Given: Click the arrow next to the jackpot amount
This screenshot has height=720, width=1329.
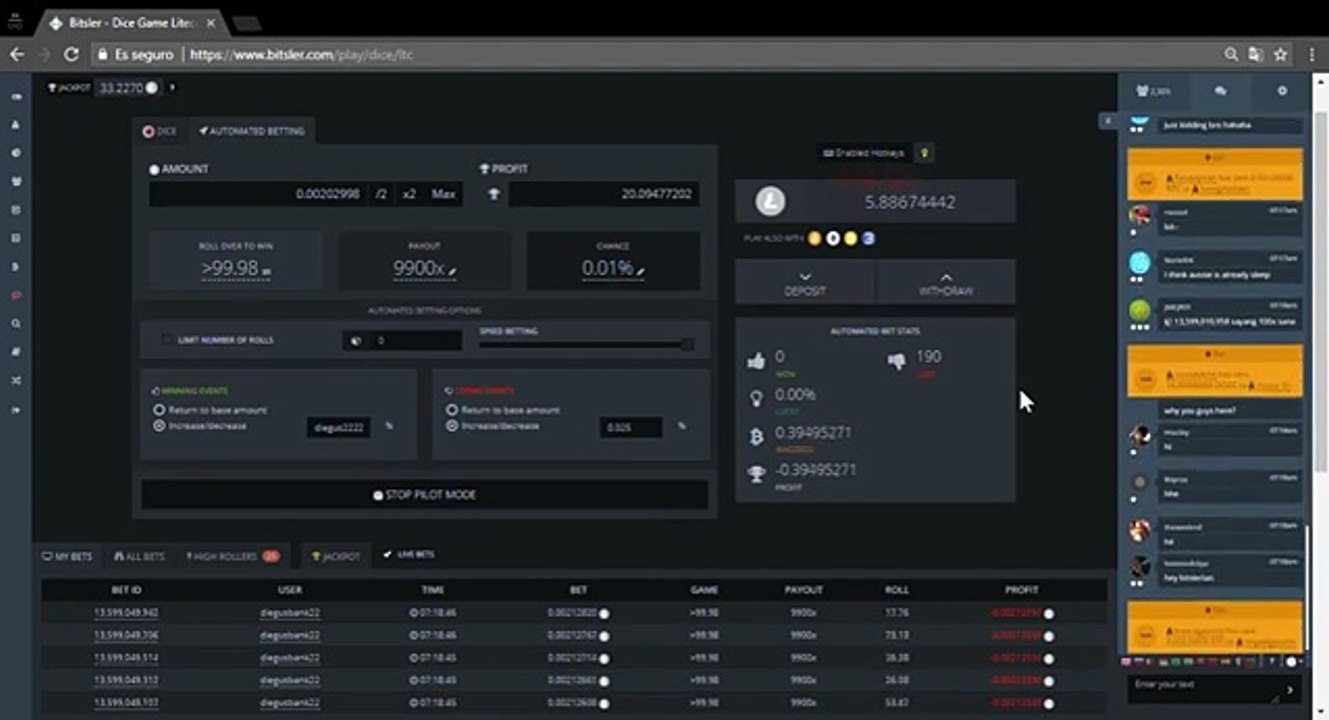Looking at the screenshot, I should 172,88.
